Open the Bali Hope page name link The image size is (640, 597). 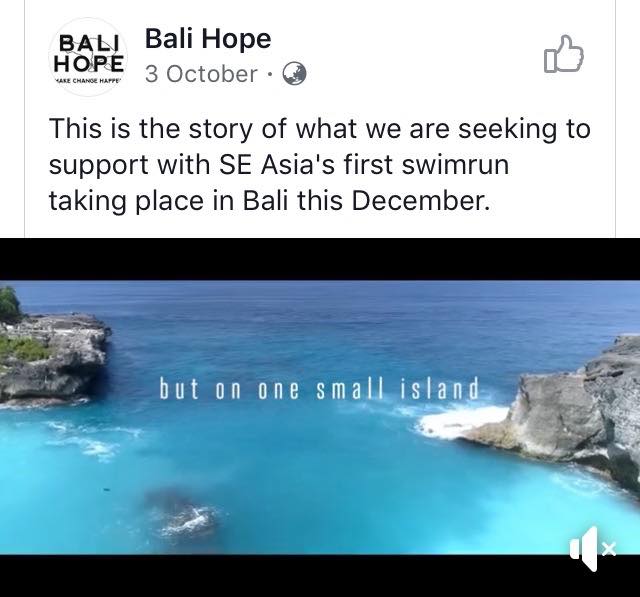208,38
